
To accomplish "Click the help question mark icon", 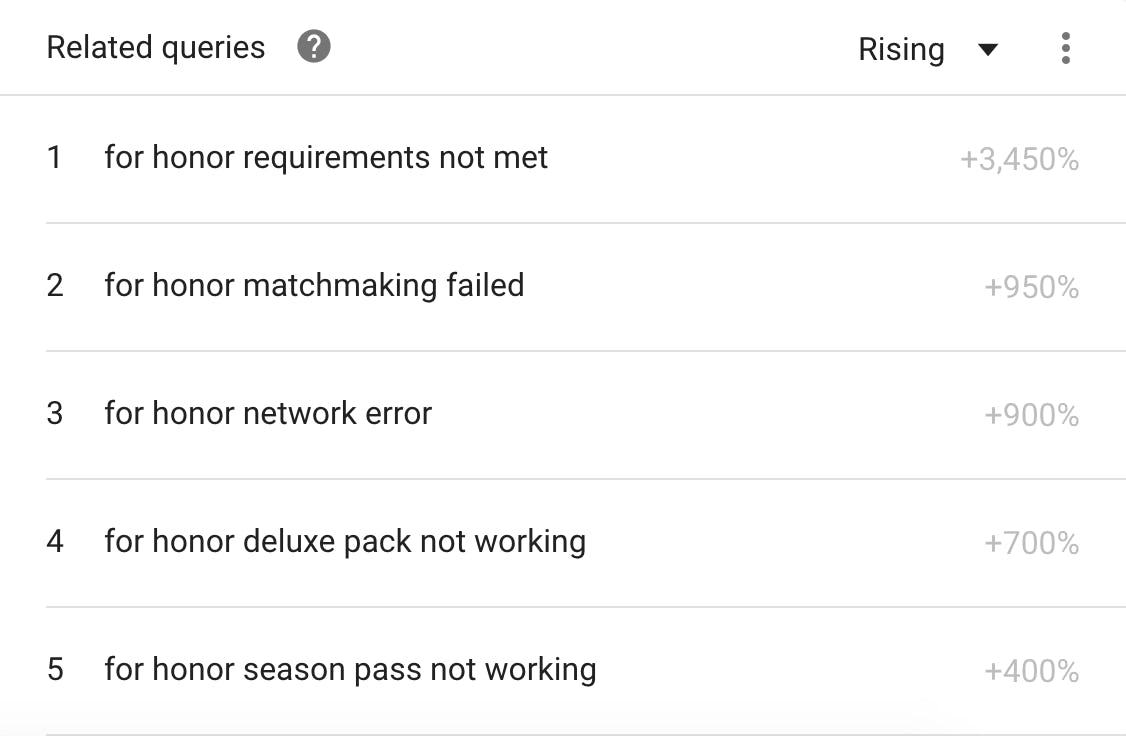I will click(x=314, y=47).
